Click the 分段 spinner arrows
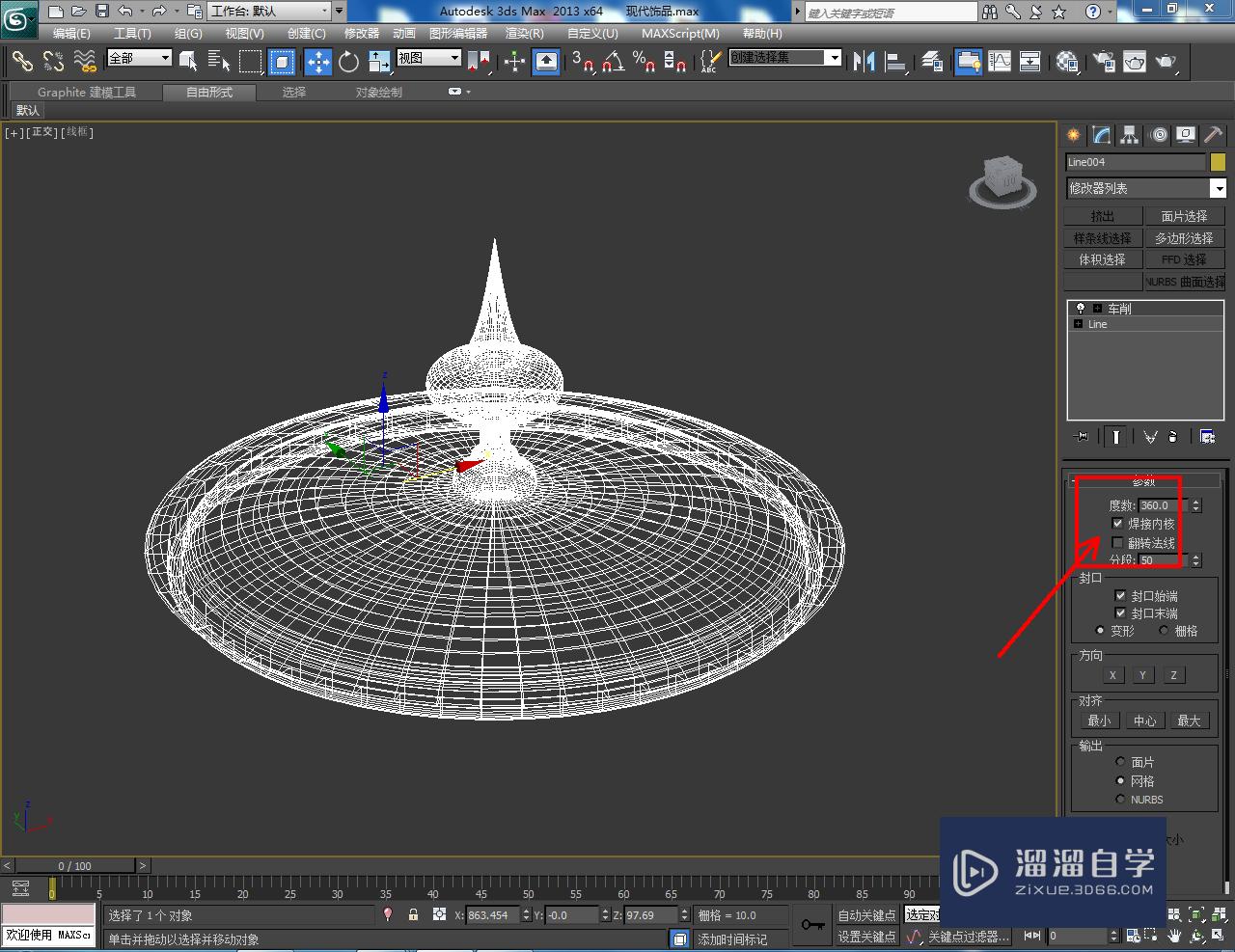 1196,560
